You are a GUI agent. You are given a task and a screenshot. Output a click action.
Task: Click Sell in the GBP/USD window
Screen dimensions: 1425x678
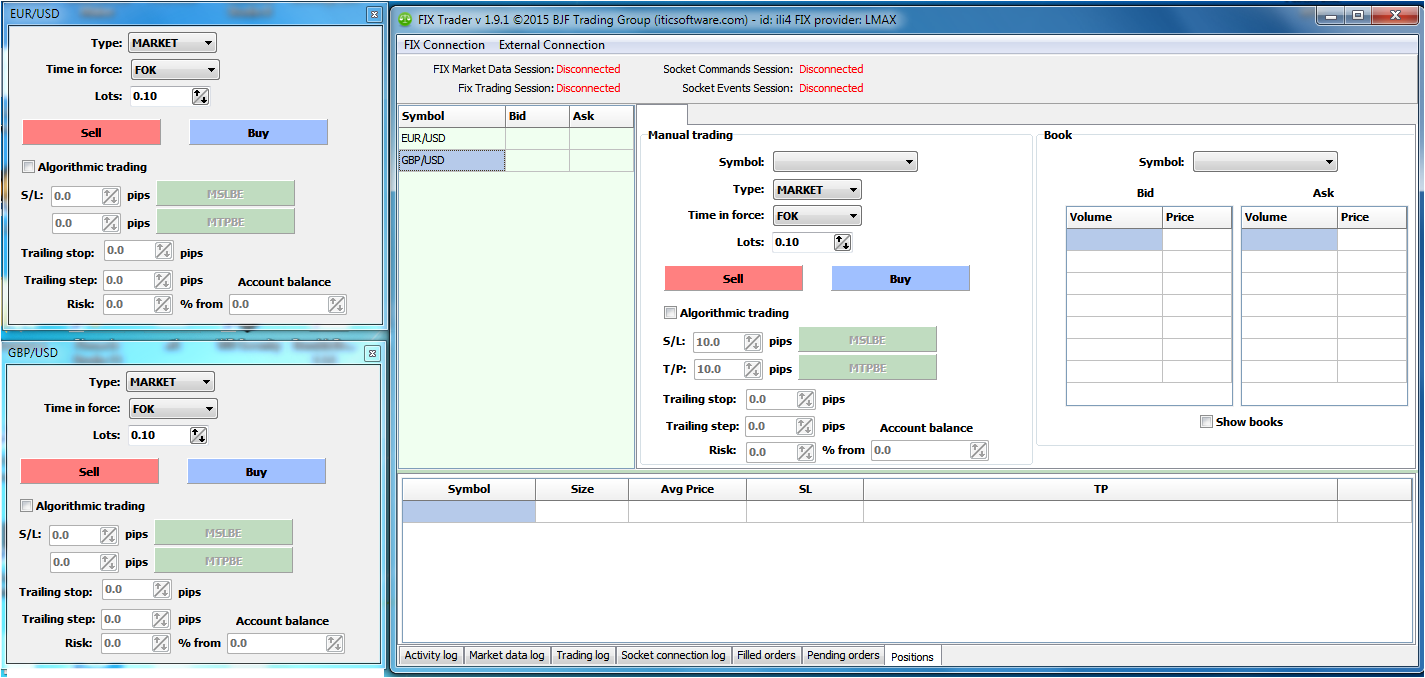tap(89, 472)
